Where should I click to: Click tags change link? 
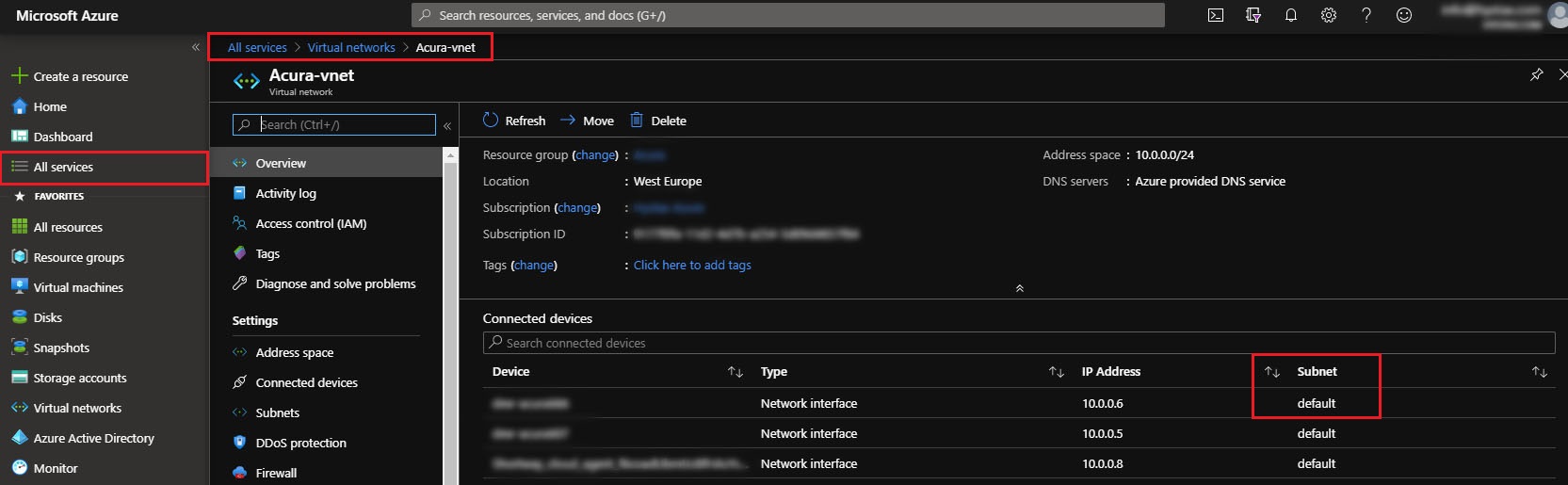[534, 265]
